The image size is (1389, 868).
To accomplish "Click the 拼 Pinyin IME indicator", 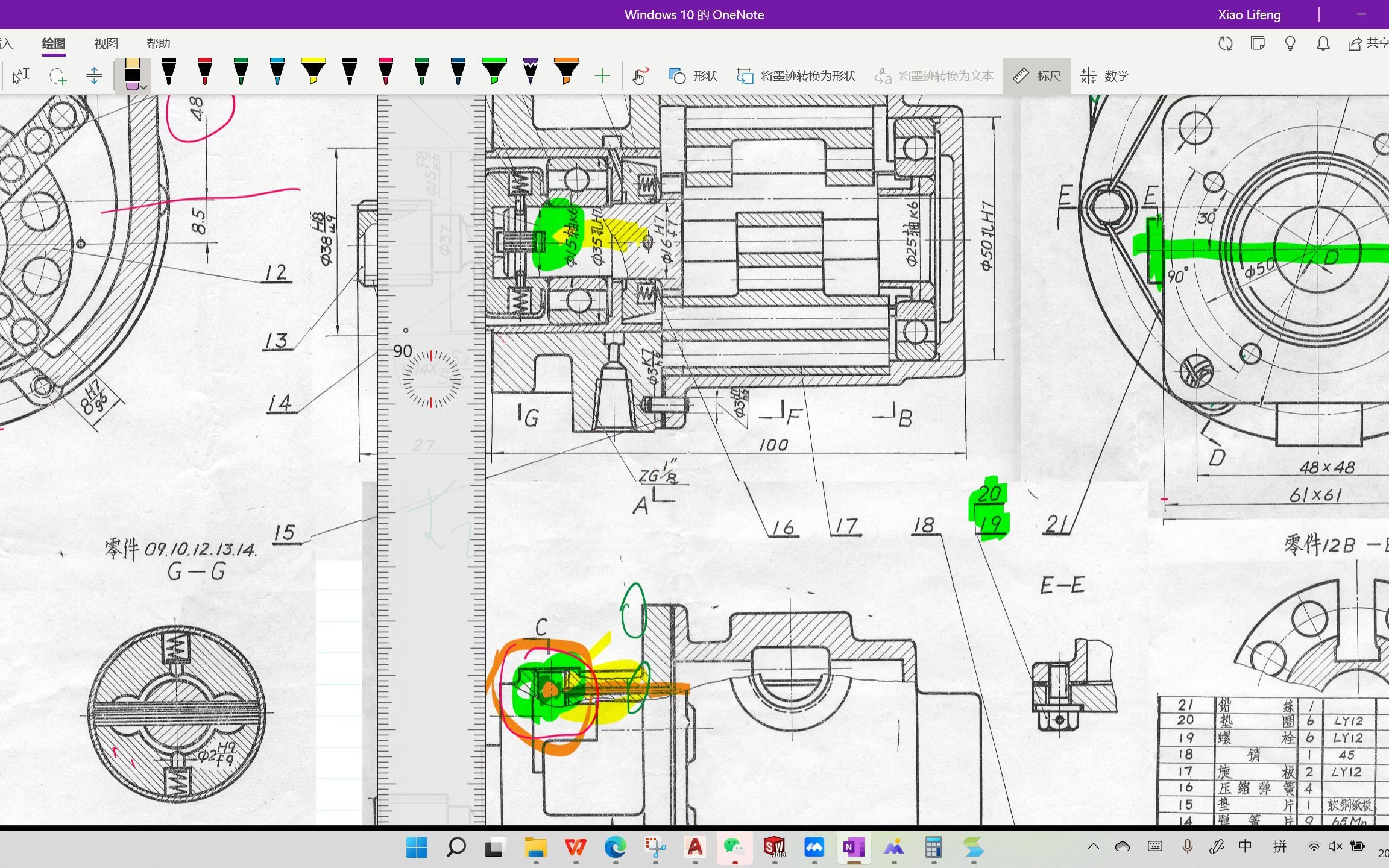I will tap(1279, 846).
